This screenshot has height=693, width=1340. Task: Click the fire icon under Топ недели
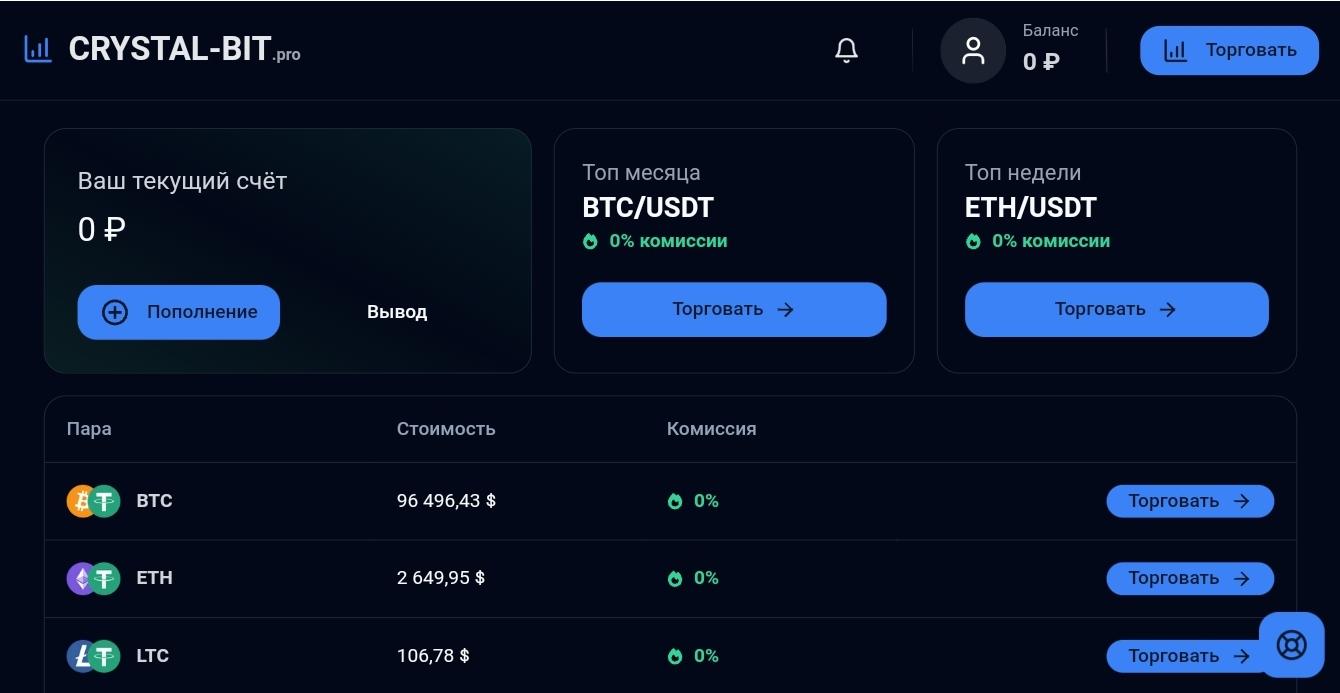pyautogui.click(x=973, y=241)
